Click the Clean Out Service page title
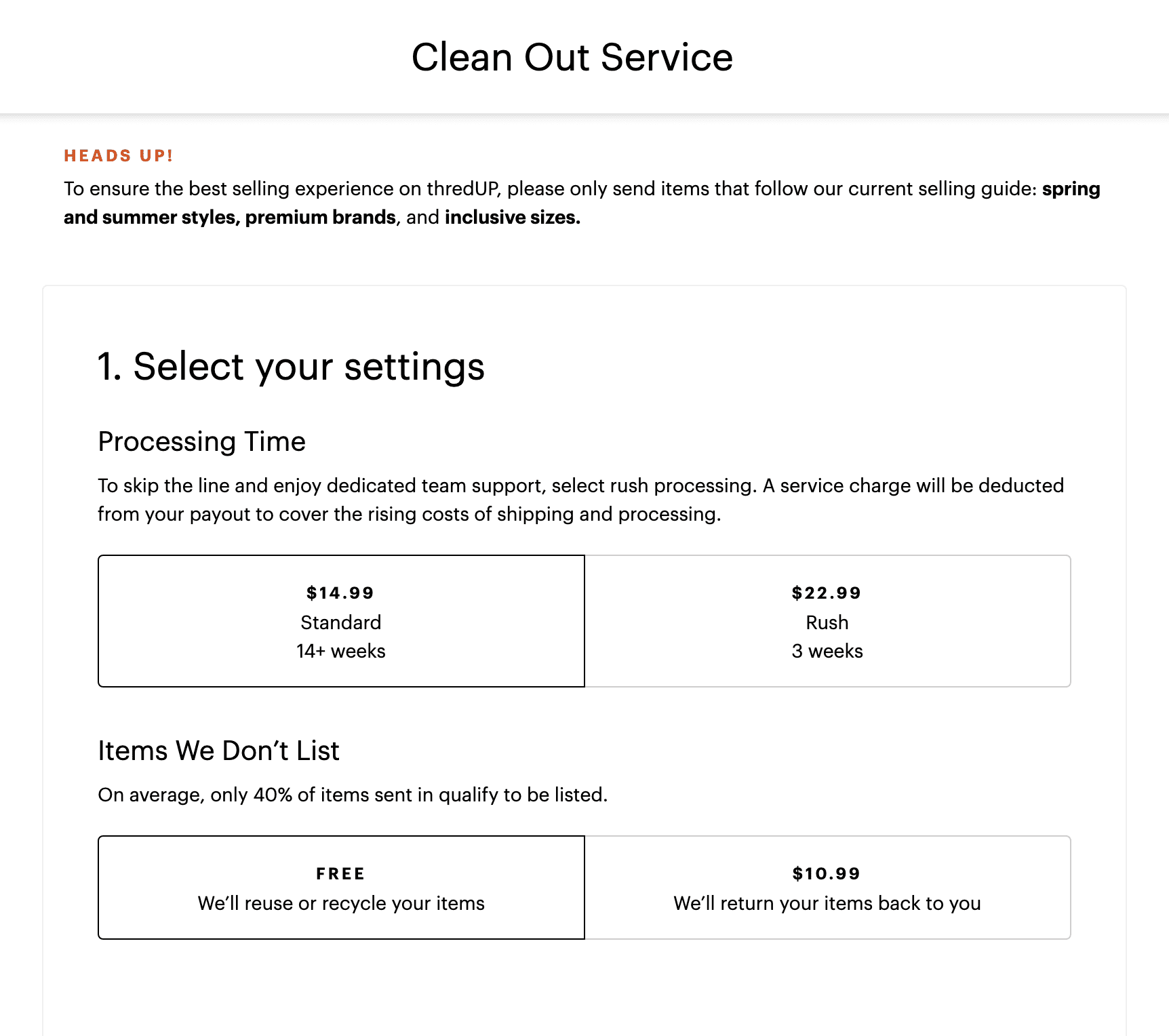This screenshot has height=1036, width=1169. click(x=572, y=57)
